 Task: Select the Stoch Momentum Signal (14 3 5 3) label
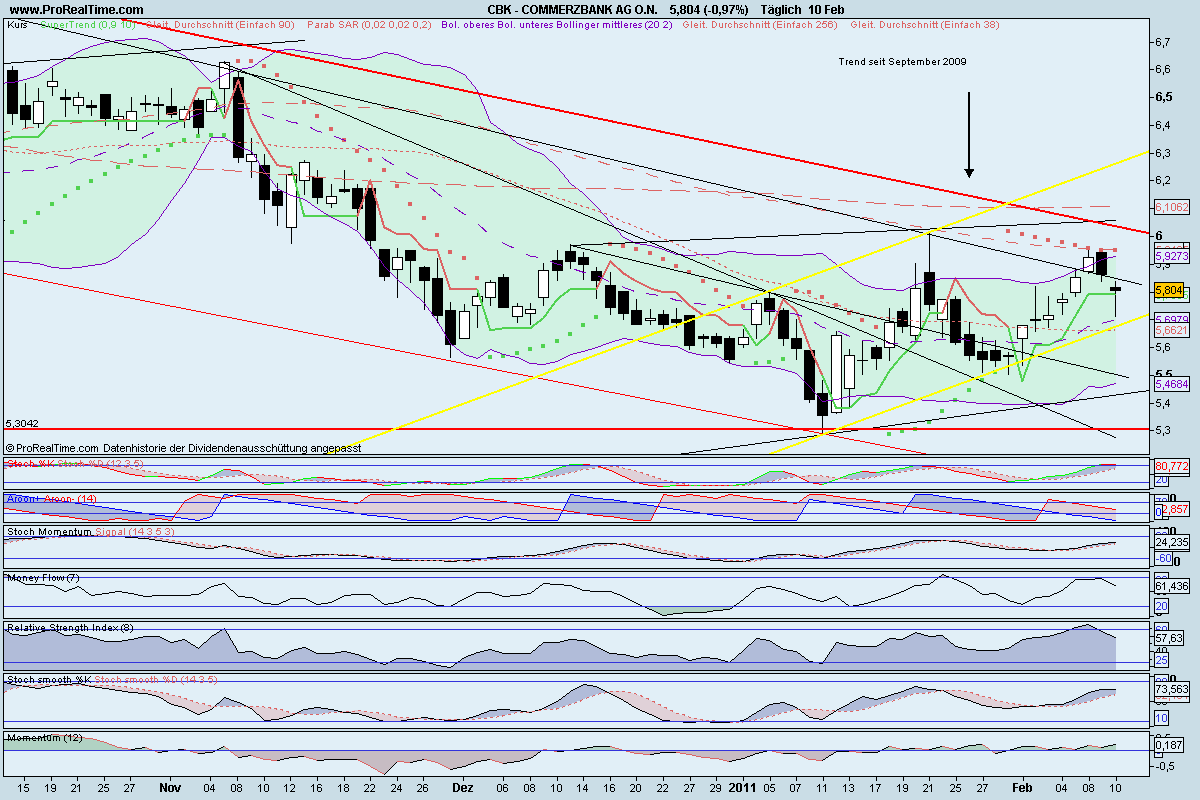(x=91, y=532)
